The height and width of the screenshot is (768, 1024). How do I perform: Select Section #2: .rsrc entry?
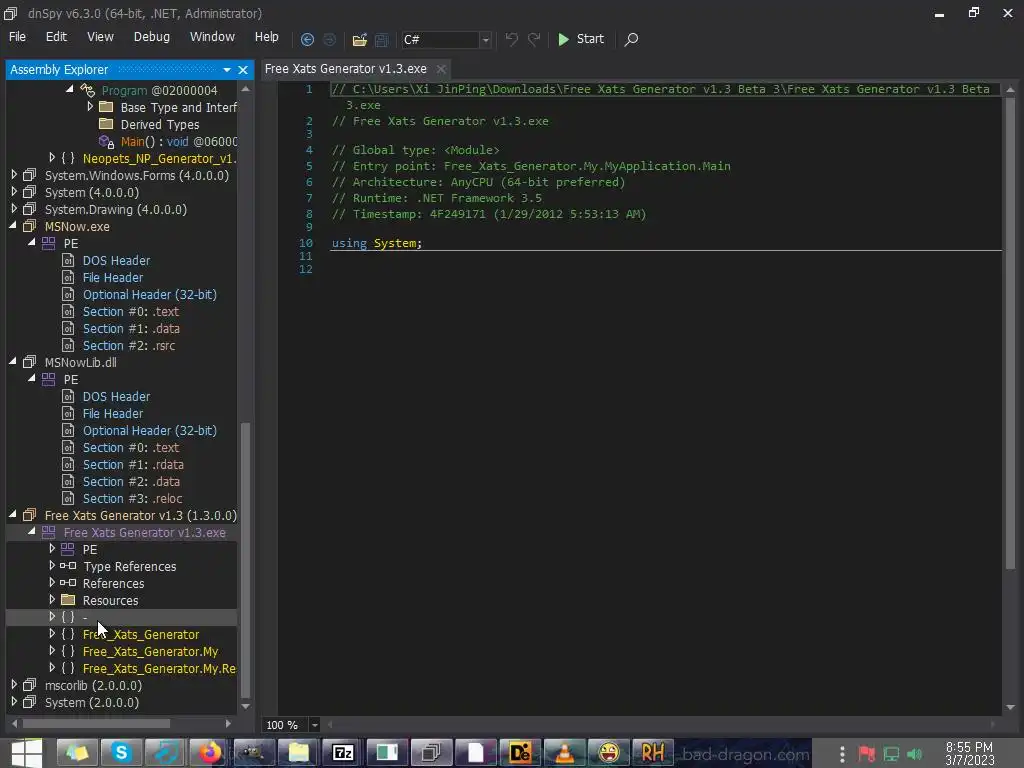coord(129,345)
